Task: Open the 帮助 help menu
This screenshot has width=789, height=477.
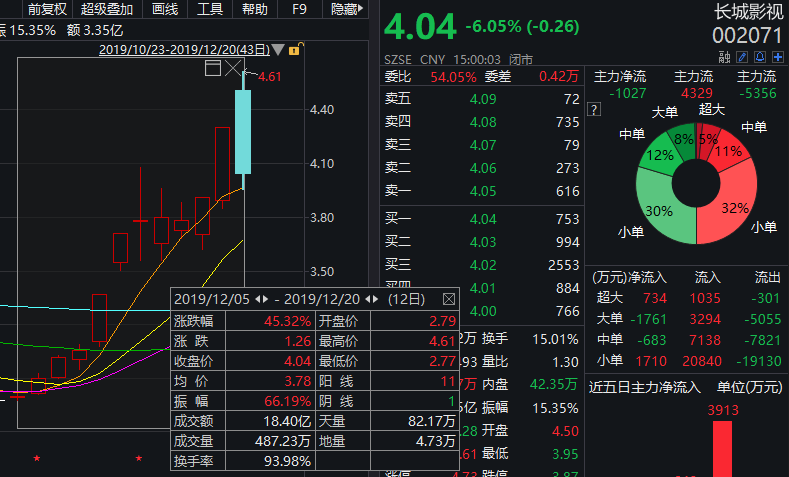Action: tap(255, 9)
